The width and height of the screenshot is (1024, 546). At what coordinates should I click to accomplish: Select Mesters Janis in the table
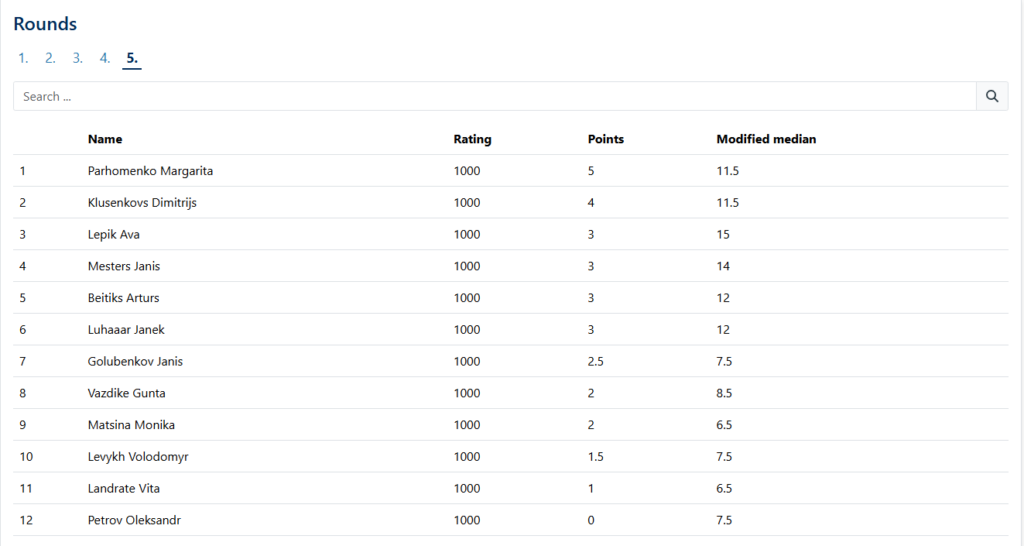(x=124, y=266)
